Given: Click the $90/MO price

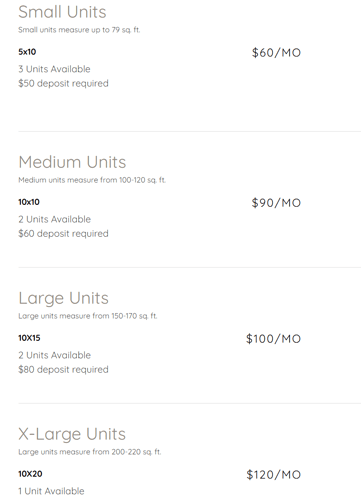Looking at the screenshot, I should [276, 203].
